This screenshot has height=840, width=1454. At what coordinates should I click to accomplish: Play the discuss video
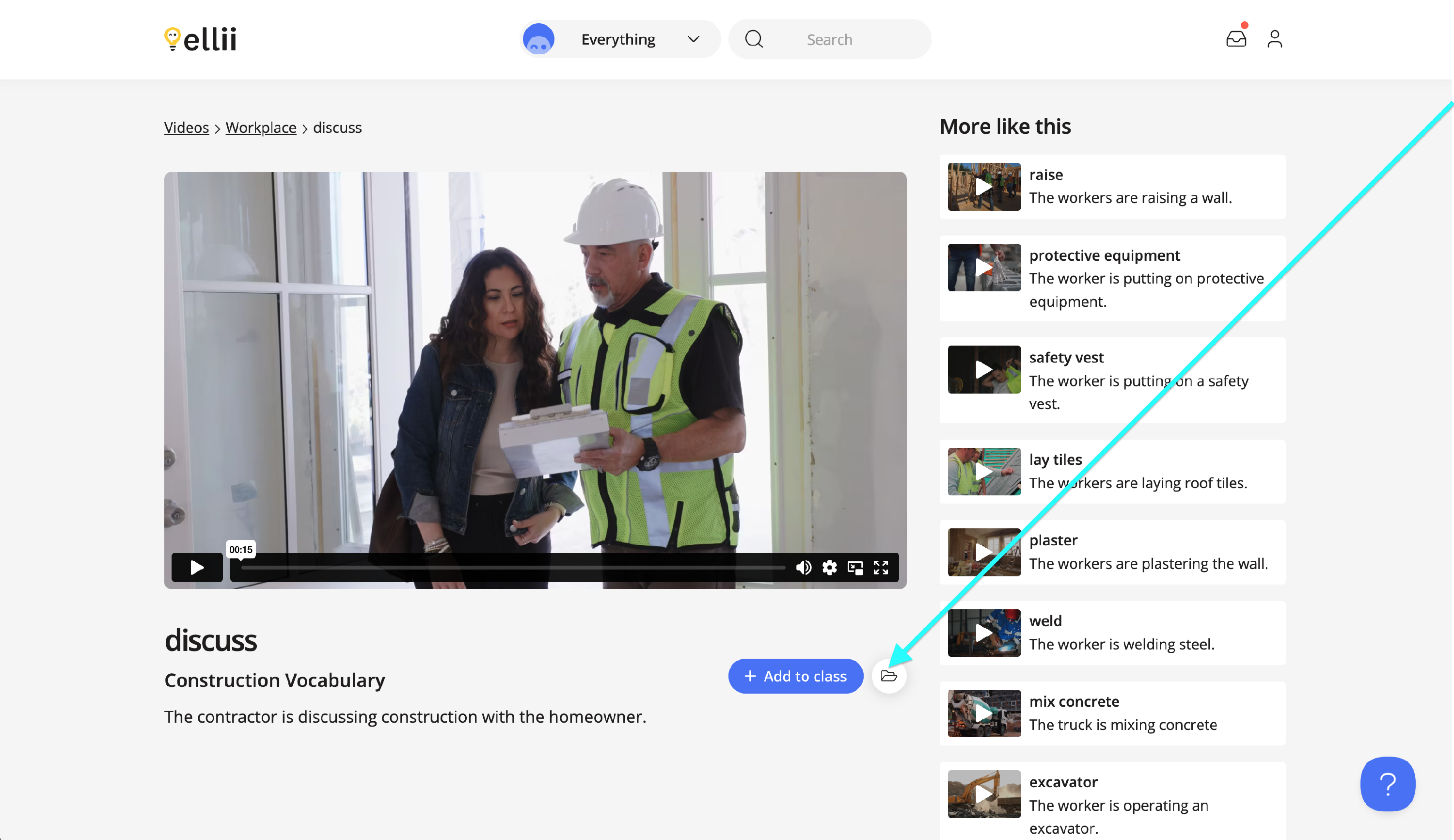click(197, 568)
